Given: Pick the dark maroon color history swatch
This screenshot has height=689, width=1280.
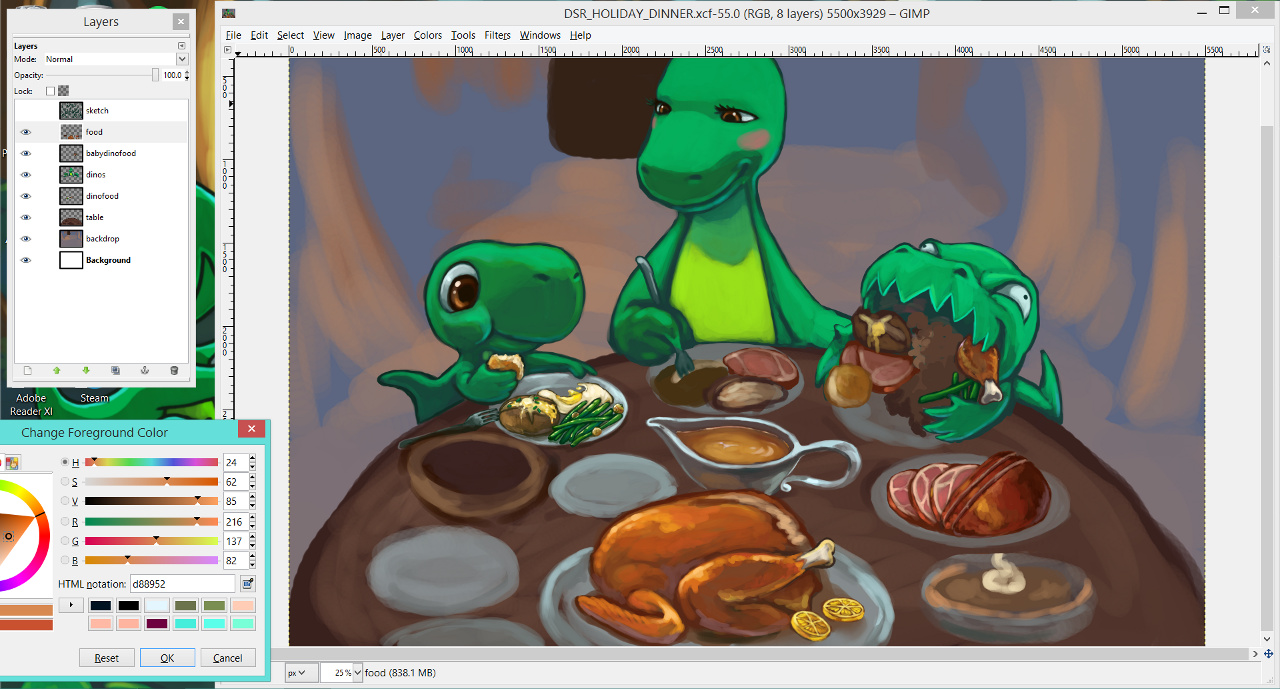Looking at the screenshot, I should click(157, 624).
